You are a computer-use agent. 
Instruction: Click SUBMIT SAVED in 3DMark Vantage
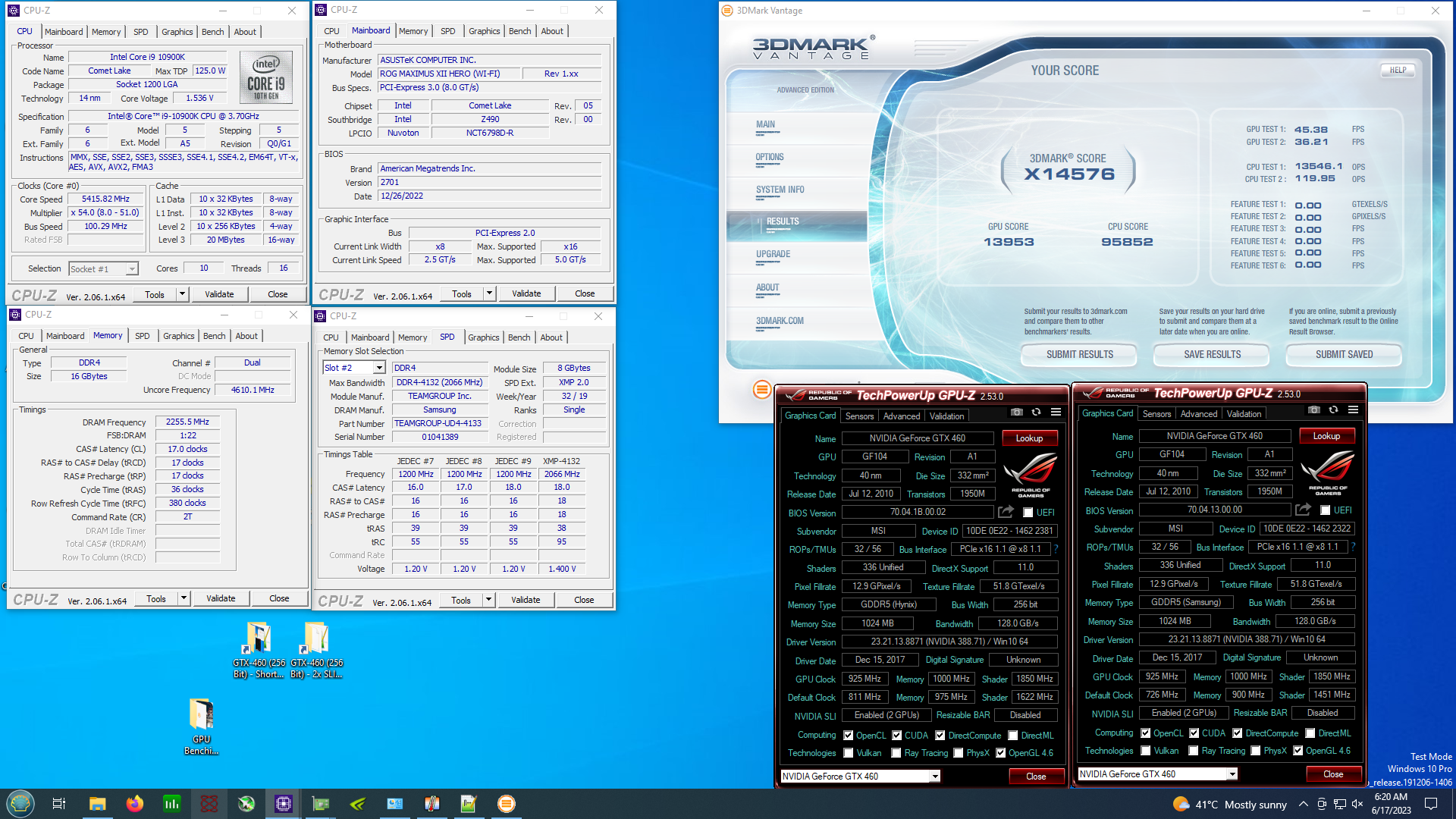point(1344,354)
